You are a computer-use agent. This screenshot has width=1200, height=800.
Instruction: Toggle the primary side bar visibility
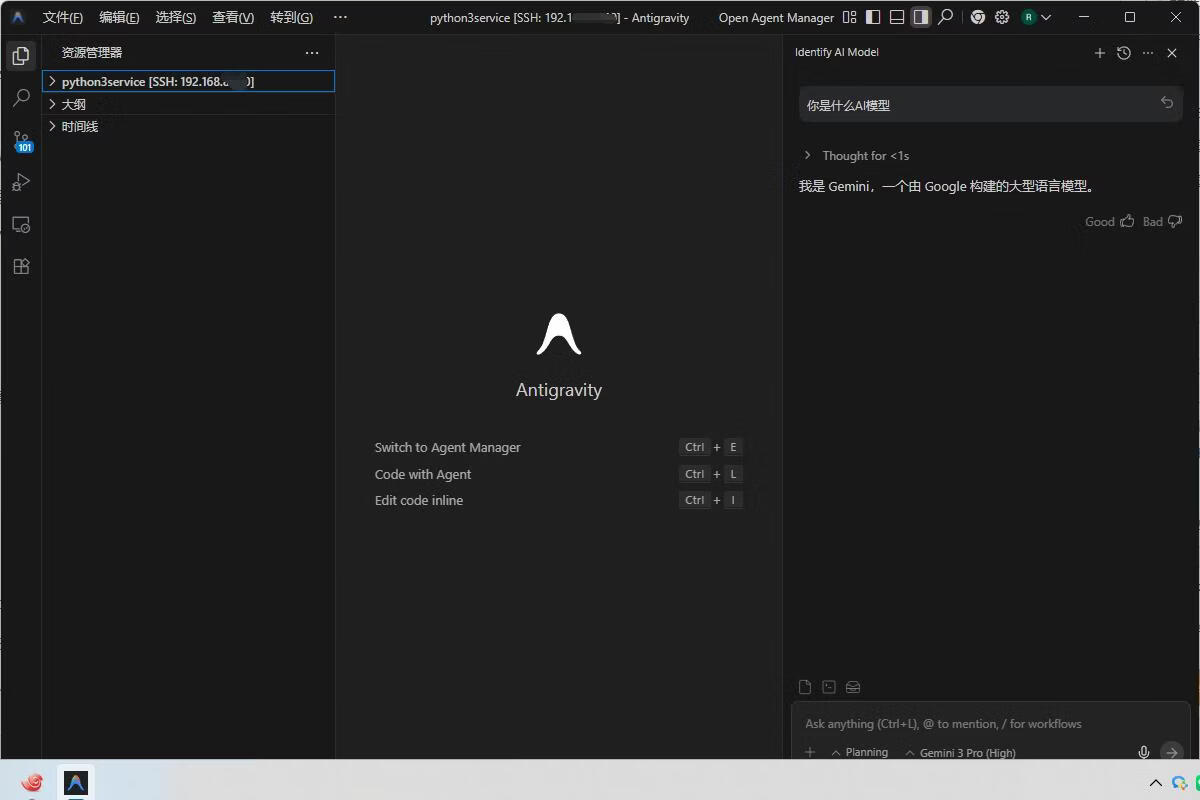click(x=873, y=17)
